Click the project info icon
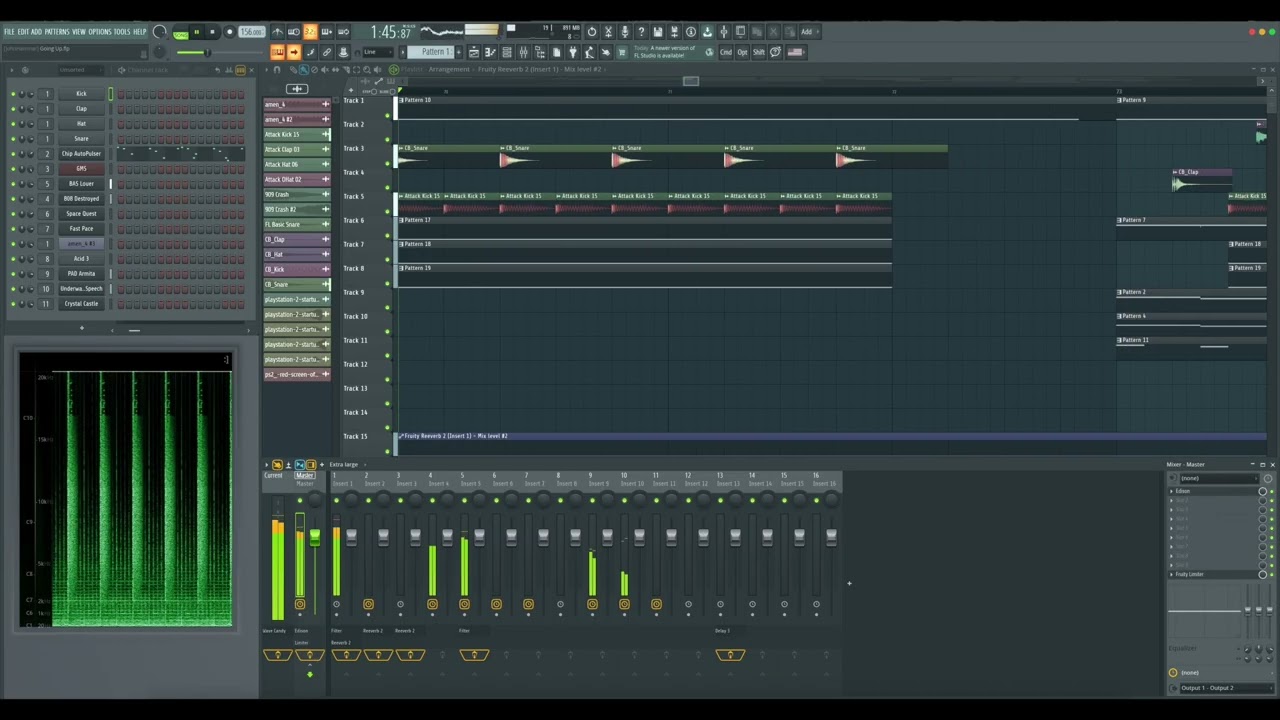 tap(690, 31)
